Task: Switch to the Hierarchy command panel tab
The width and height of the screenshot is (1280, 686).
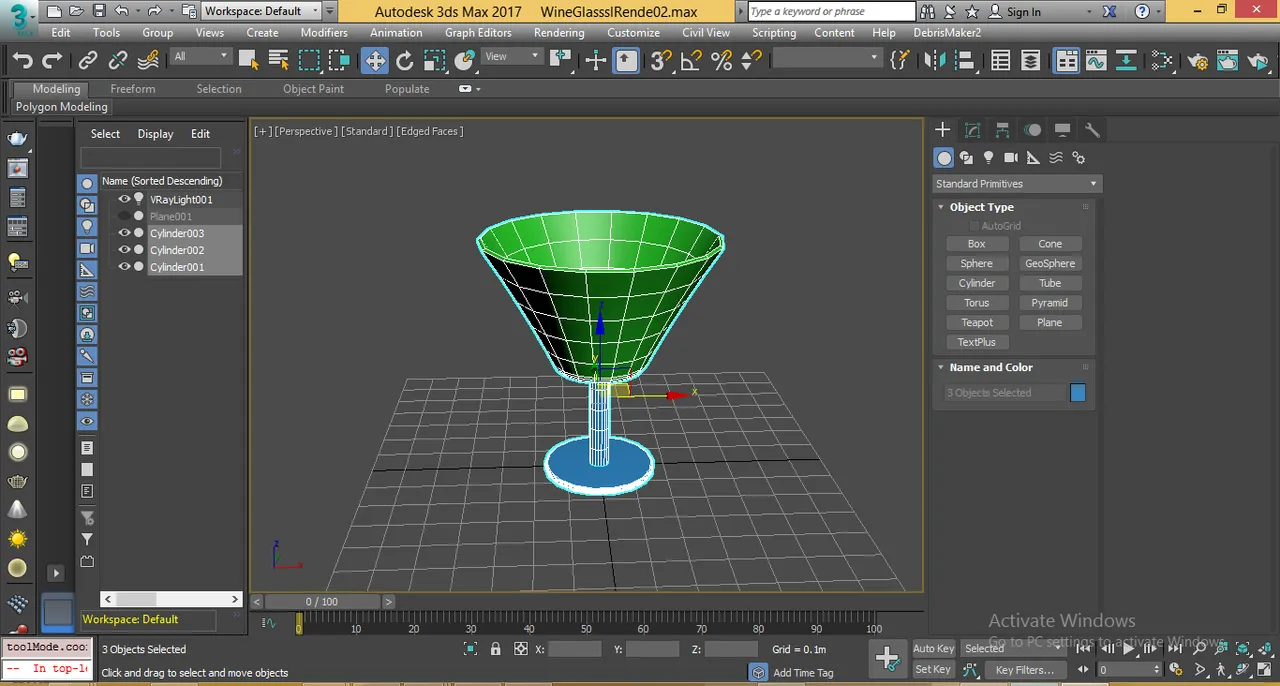Action: click(x=1002, y=130)
